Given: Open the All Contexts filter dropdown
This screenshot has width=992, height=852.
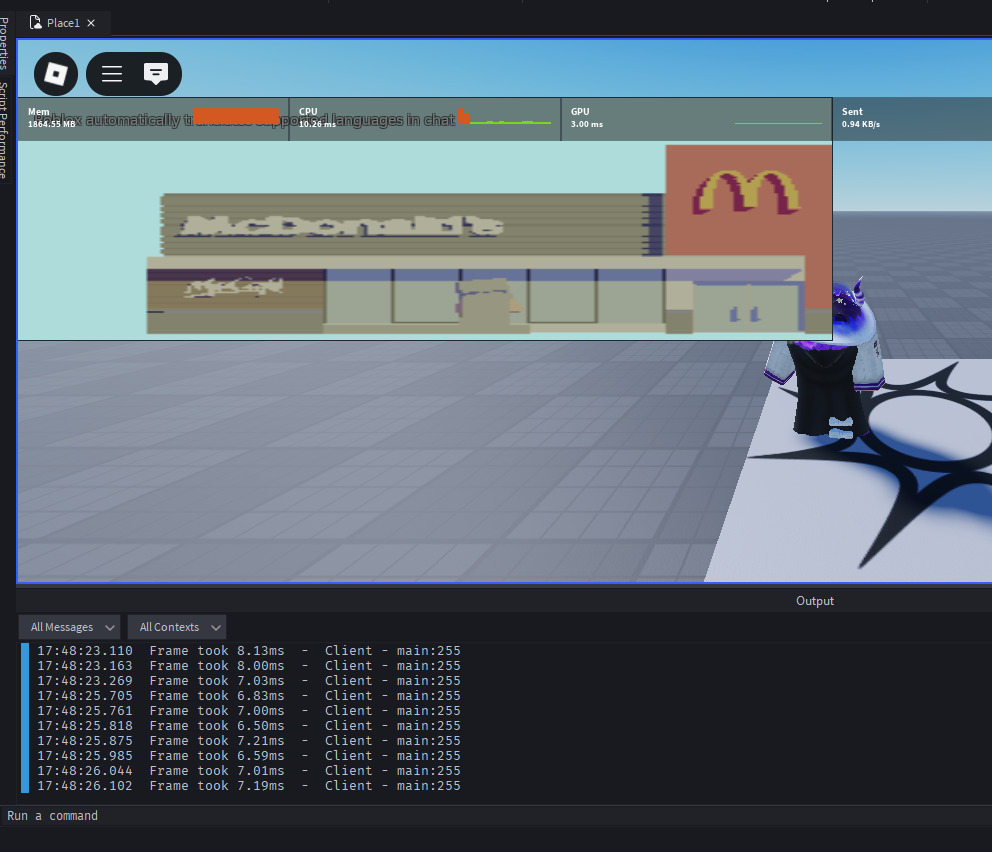Looking at the screenshot, I should coord(177,627).
